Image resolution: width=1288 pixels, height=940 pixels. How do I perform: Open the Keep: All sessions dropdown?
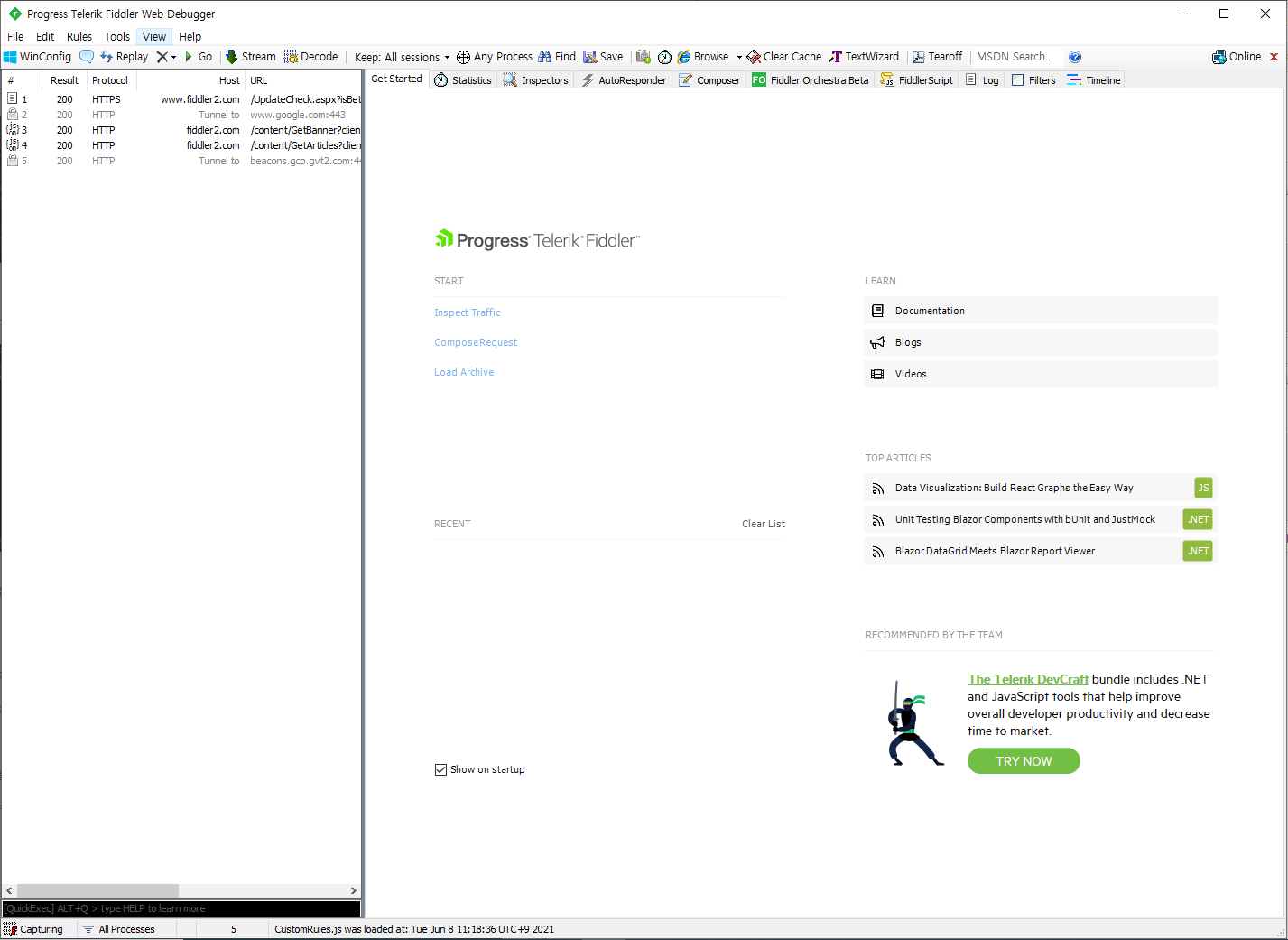403,57
